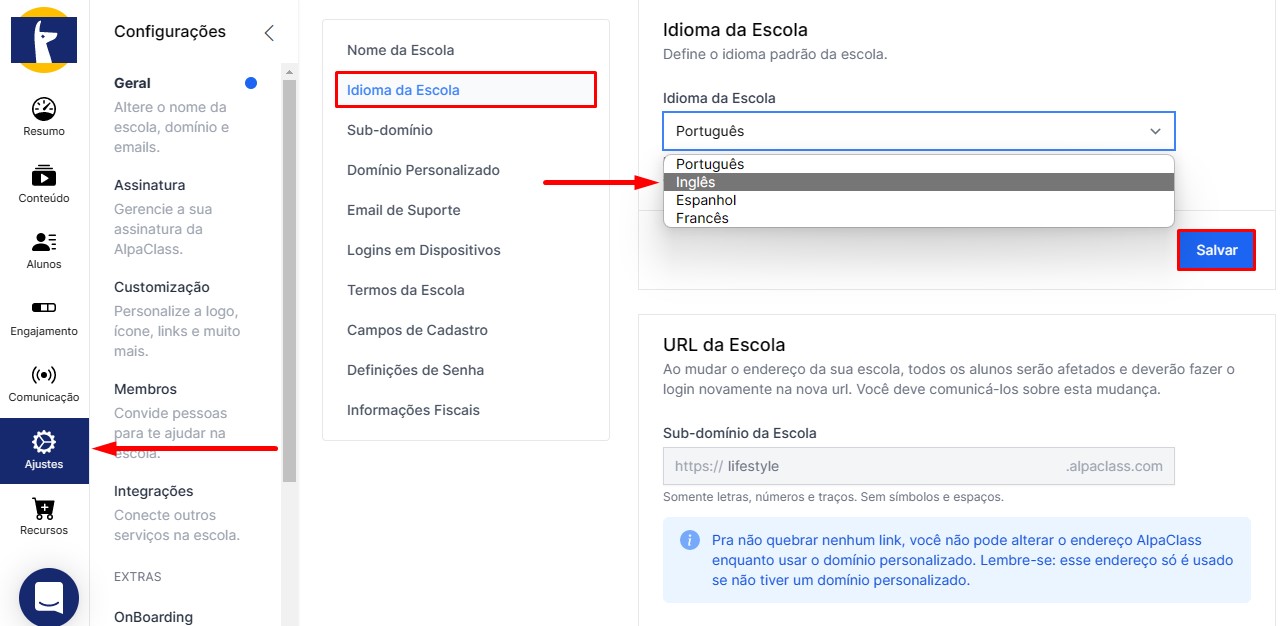Image resolution: width=1283 pixels, height=626 pixels.
Task: Open the Resumo dashboard icon
Action: (x=44, y=109)
